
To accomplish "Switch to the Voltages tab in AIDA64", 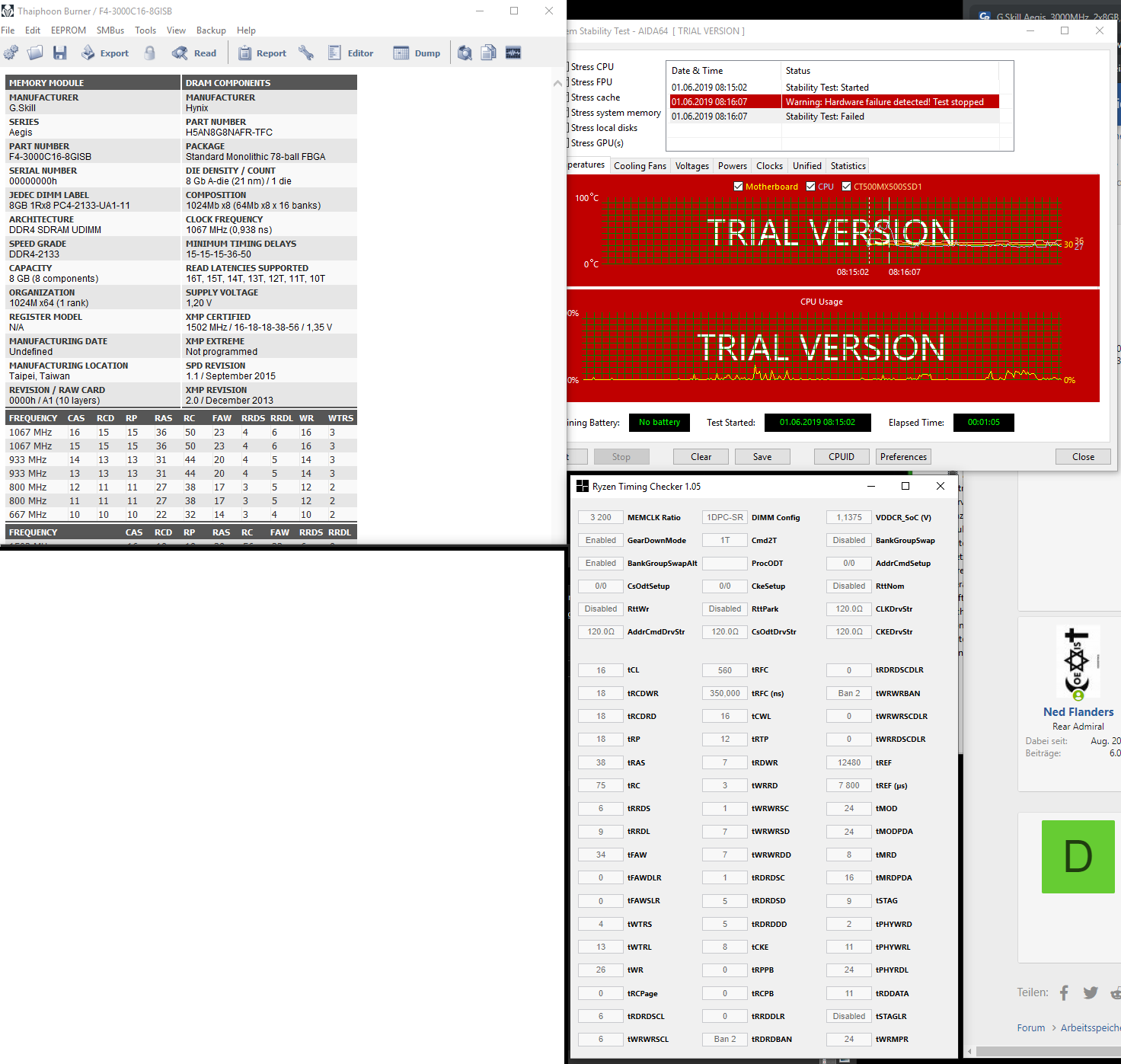I will coord(692,166).
